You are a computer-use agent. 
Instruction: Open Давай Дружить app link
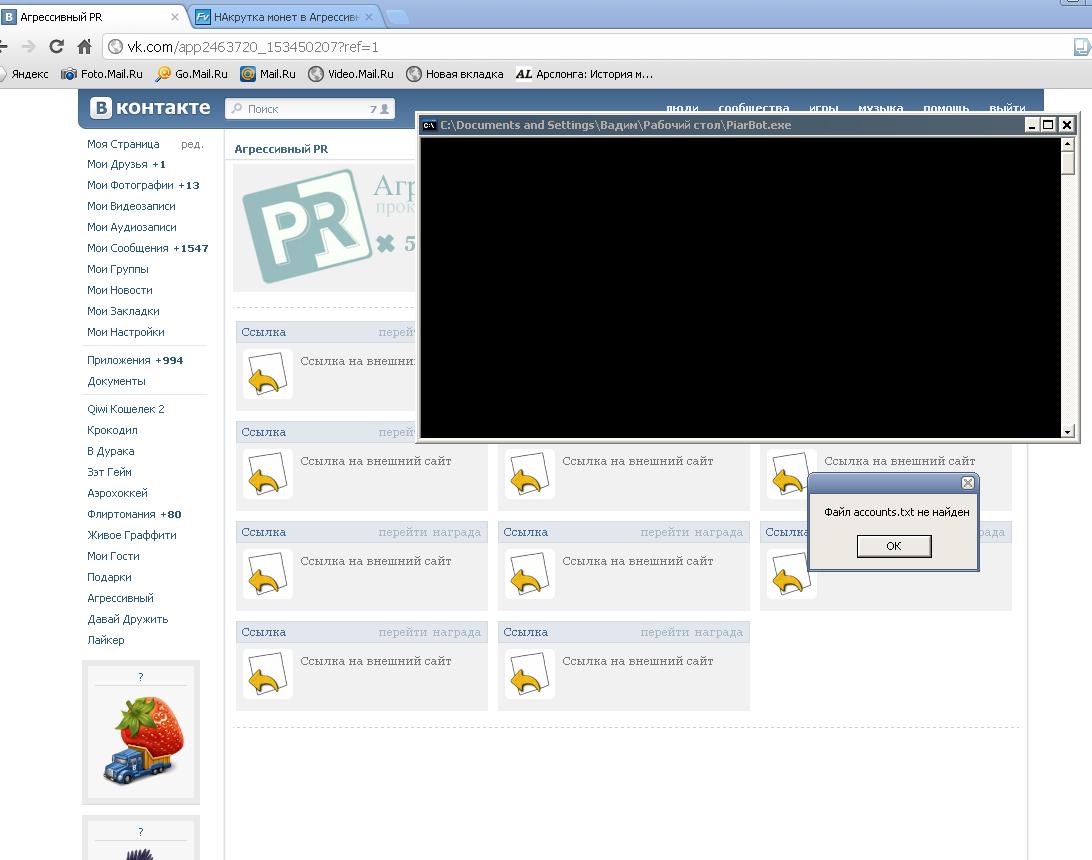coord(127,618)
